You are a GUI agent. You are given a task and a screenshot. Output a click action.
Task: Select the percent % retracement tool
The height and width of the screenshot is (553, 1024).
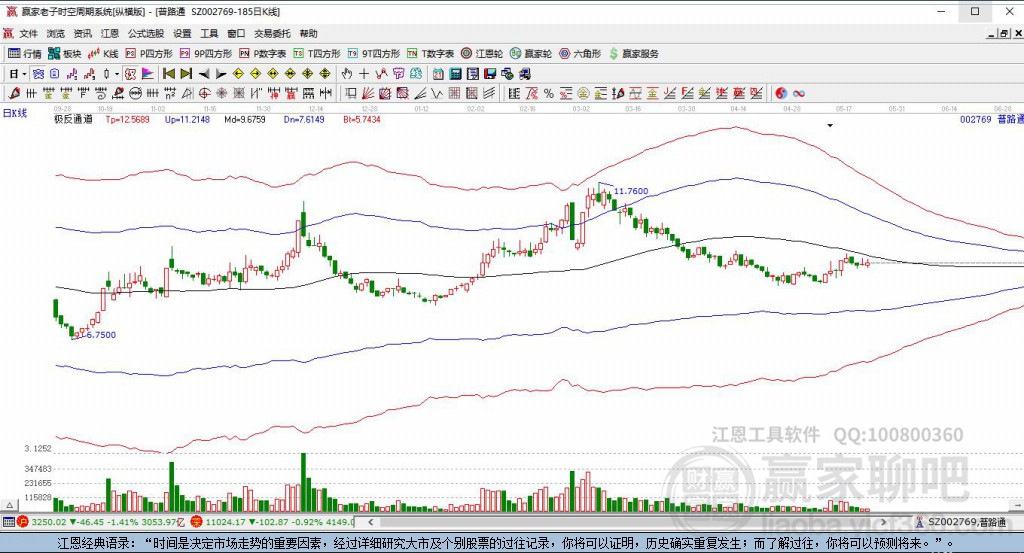549,93
